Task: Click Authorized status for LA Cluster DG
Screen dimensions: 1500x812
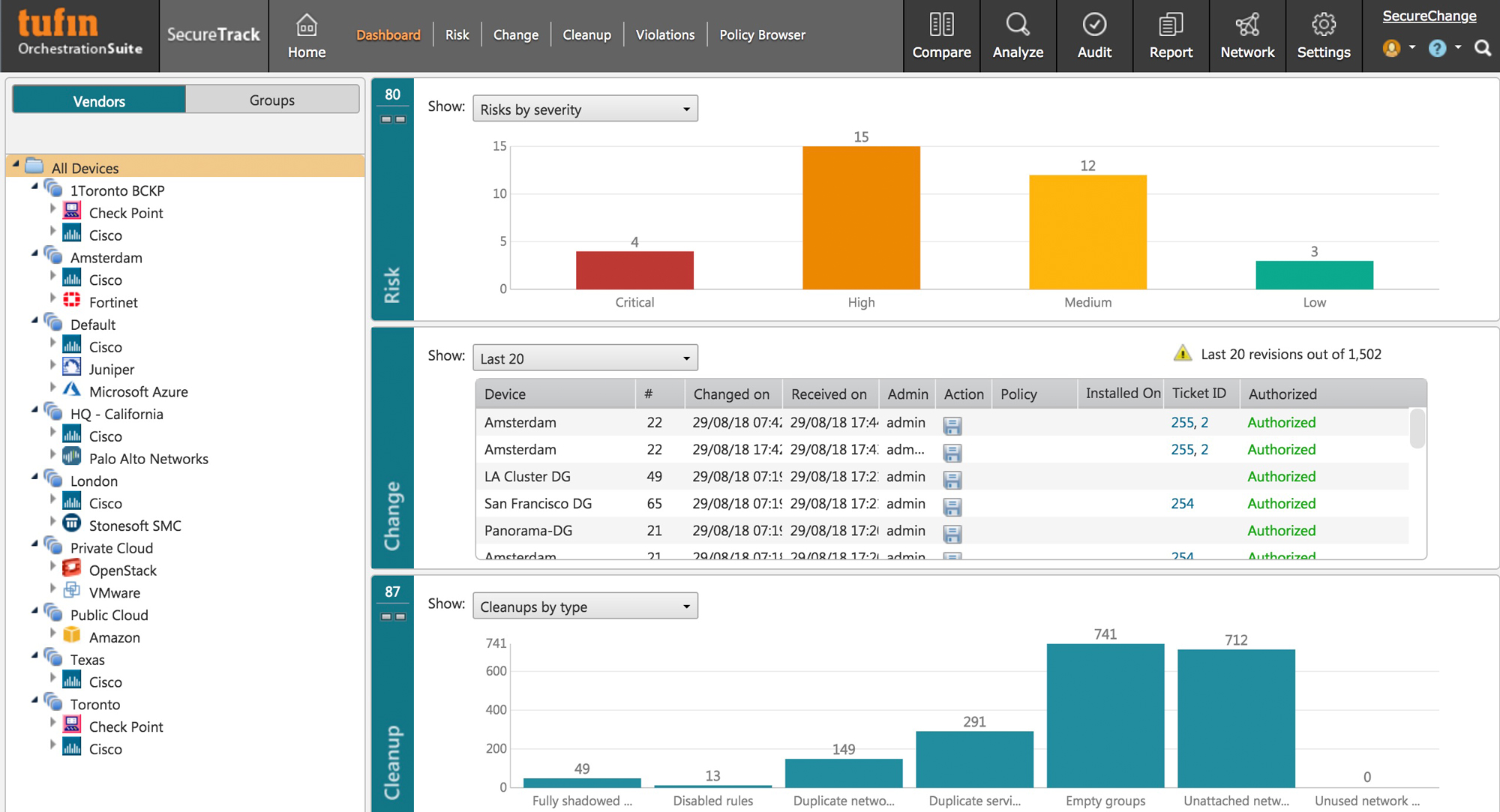Action: [1281, 476]
